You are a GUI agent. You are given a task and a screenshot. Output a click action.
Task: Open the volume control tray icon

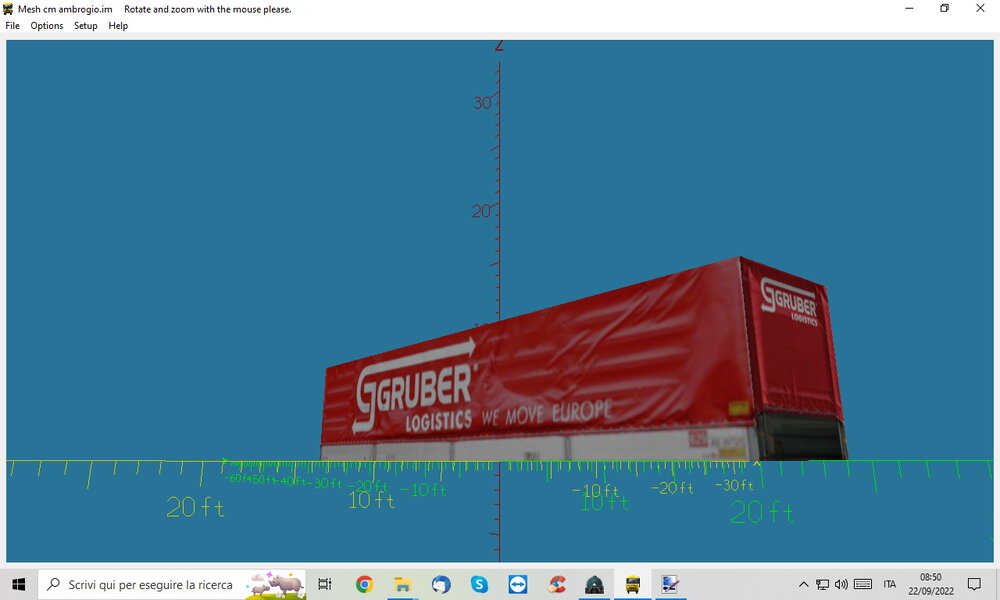(x=841, y=584)
